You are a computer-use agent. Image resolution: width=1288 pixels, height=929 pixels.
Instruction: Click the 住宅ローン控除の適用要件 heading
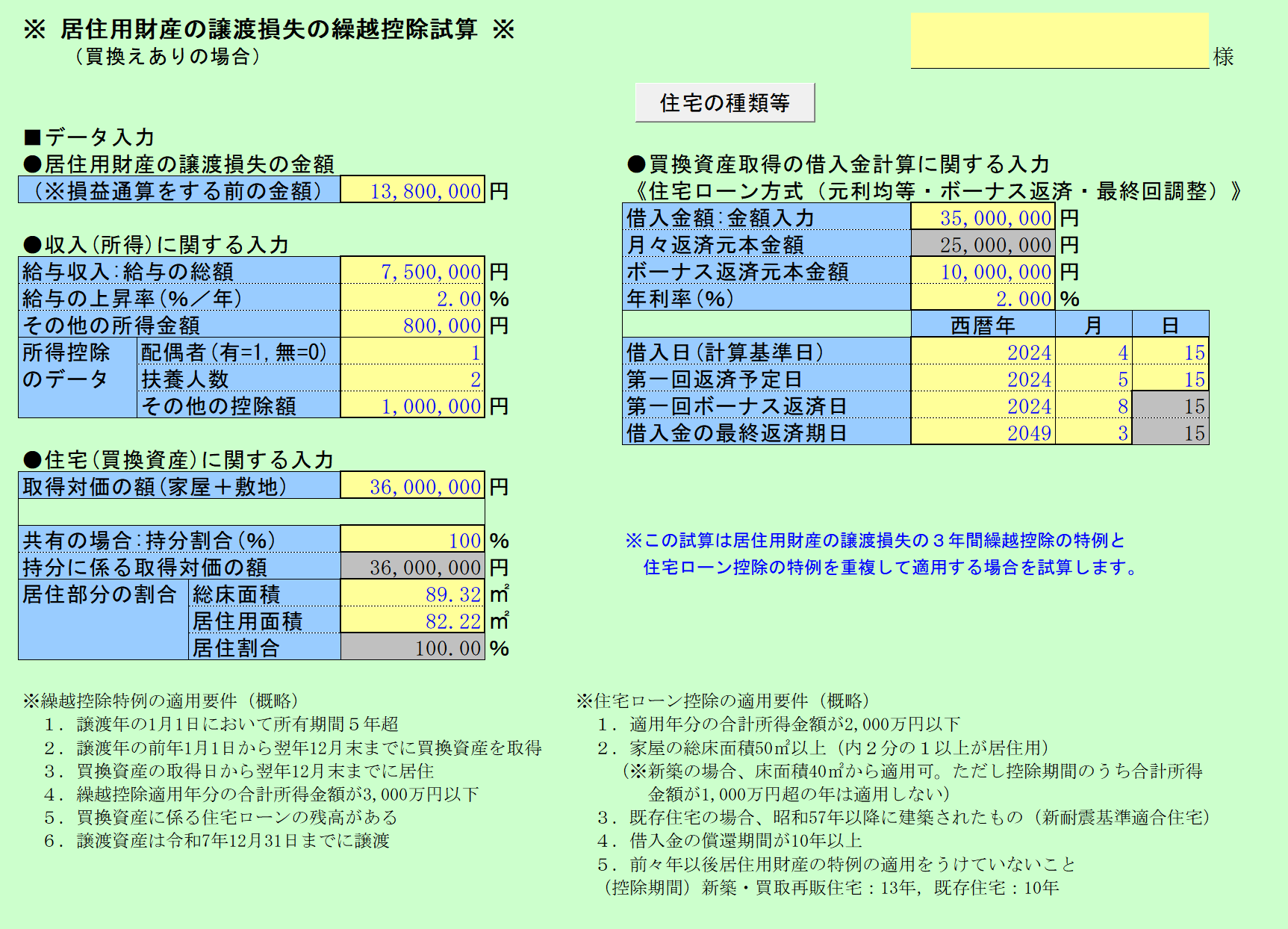click(x=723, y=700)
